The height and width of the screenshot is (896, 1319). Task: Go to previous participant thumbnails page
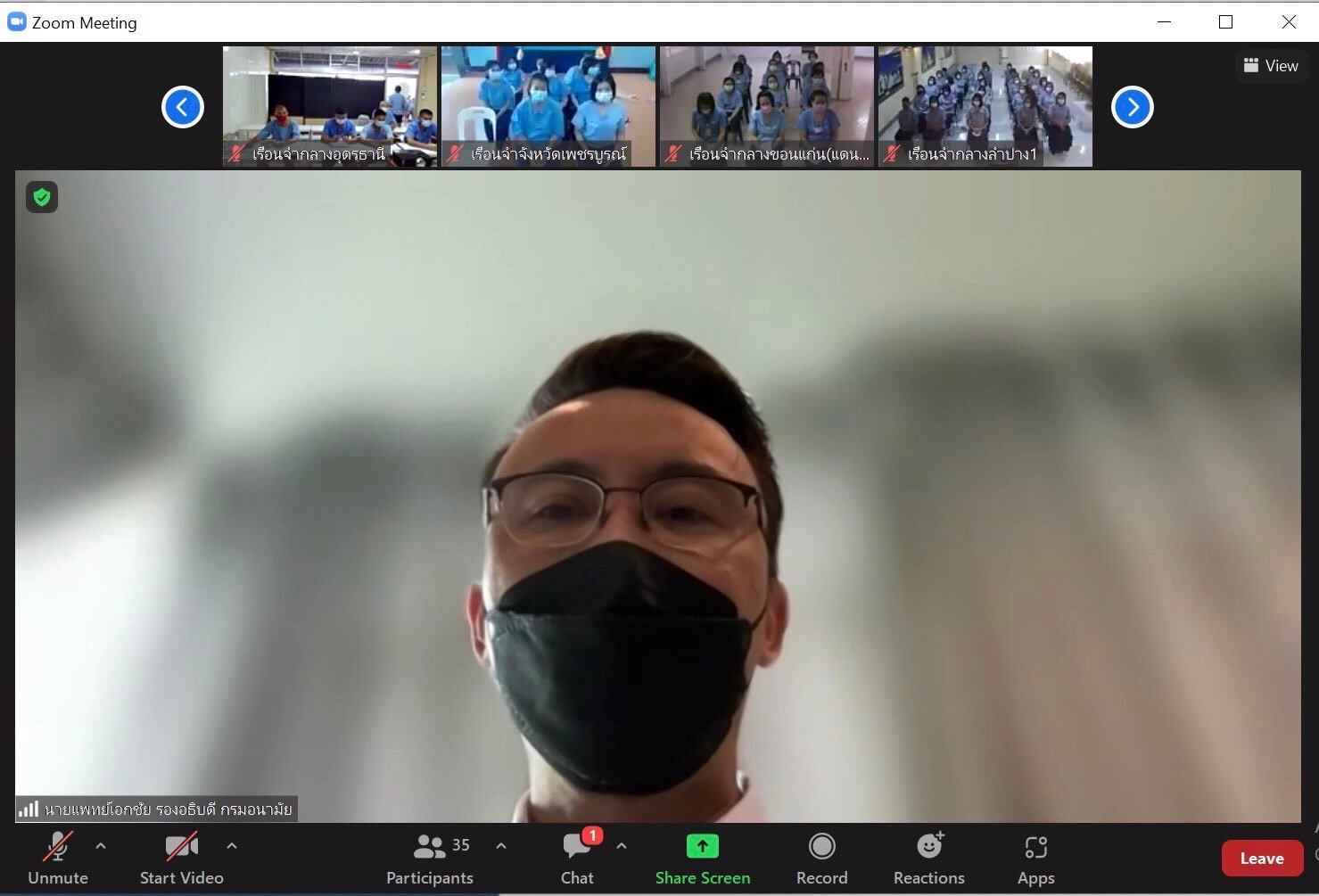[183, 107]
